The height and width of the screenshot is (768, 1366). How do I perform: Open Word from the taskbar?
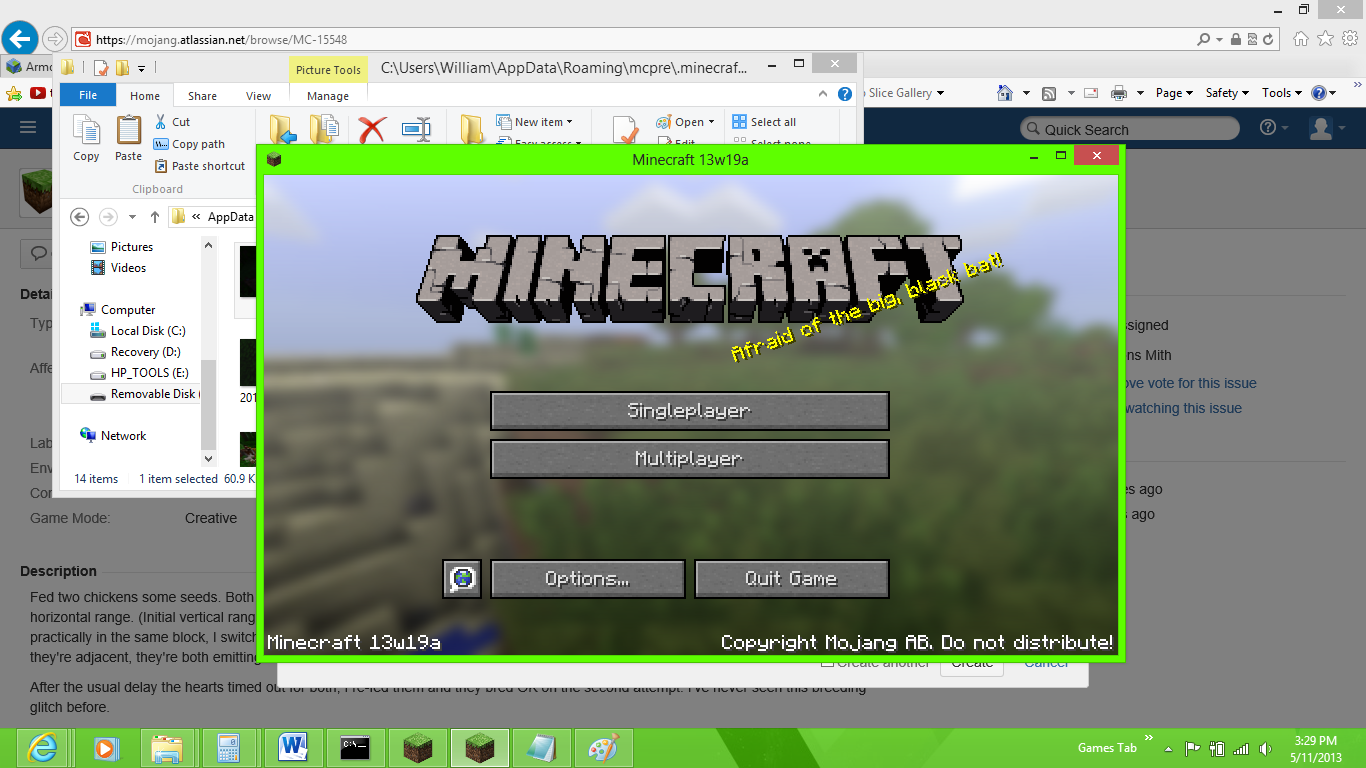[291, 748]
